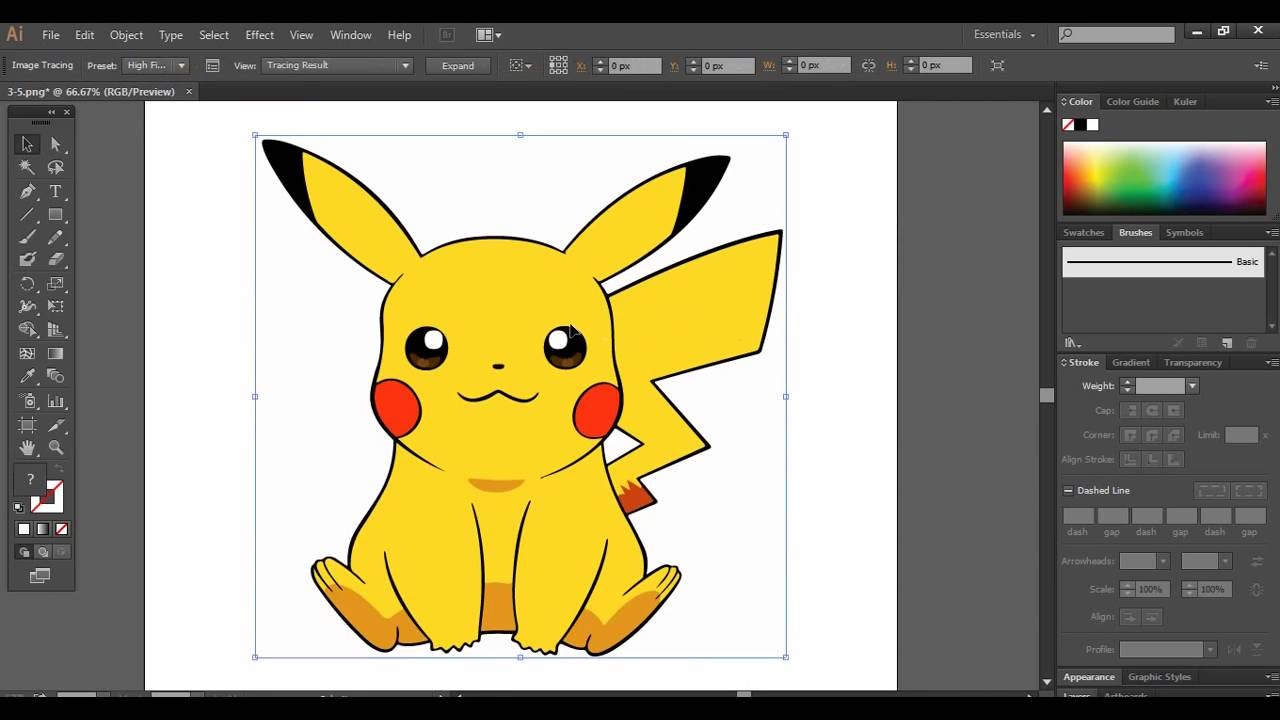The width and height of the screenshot is (1280, 720).
Task: Set fill to None in toolbox
Action: point(62,529)
